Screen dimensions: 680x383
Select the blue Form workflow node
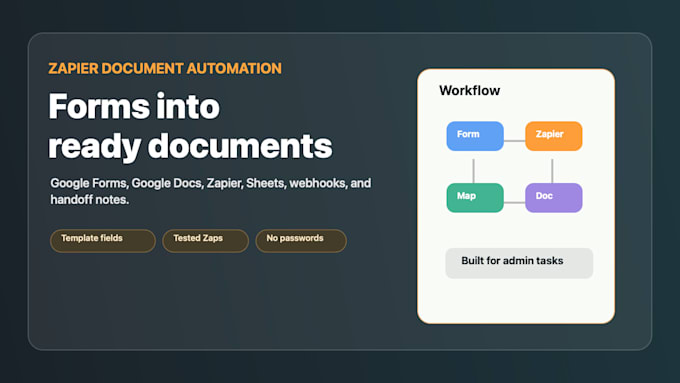[475, 136]
